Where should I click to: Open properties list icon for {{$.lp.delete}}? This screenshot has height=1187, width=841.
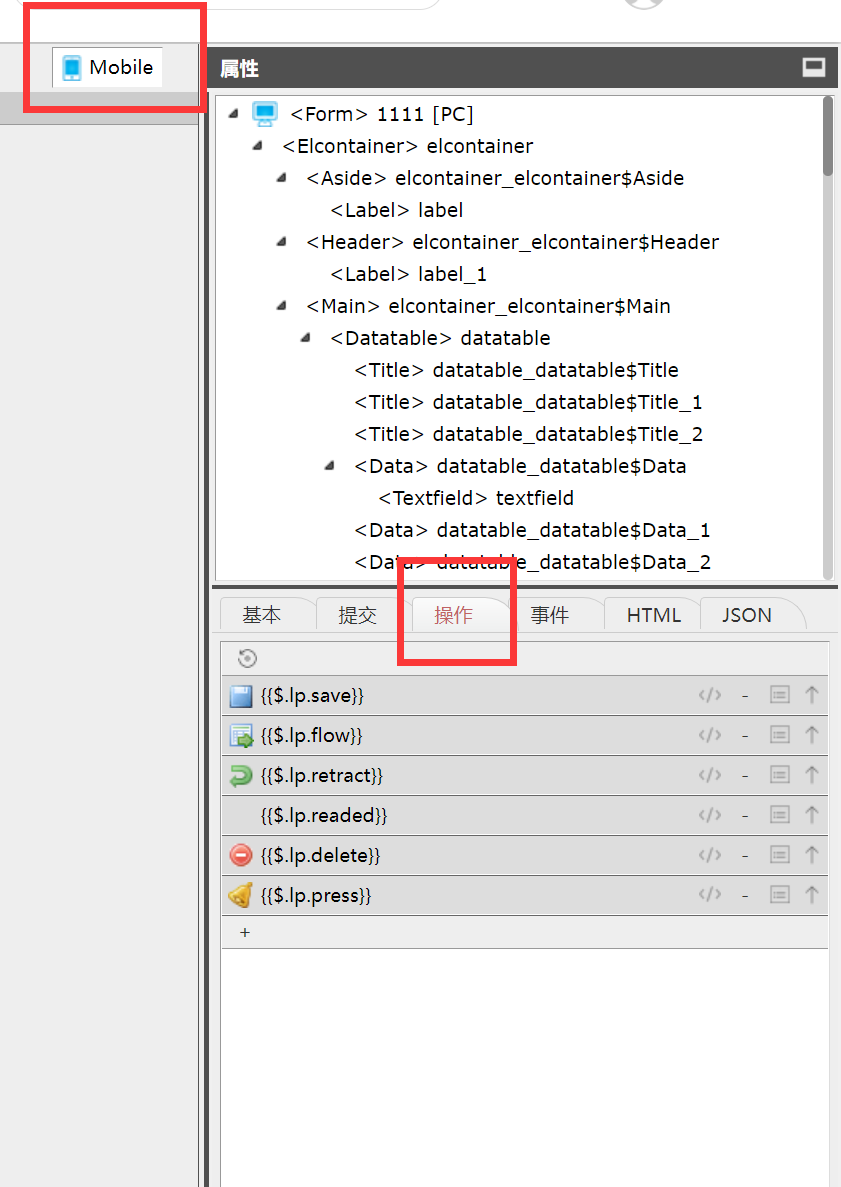[780, 855]
